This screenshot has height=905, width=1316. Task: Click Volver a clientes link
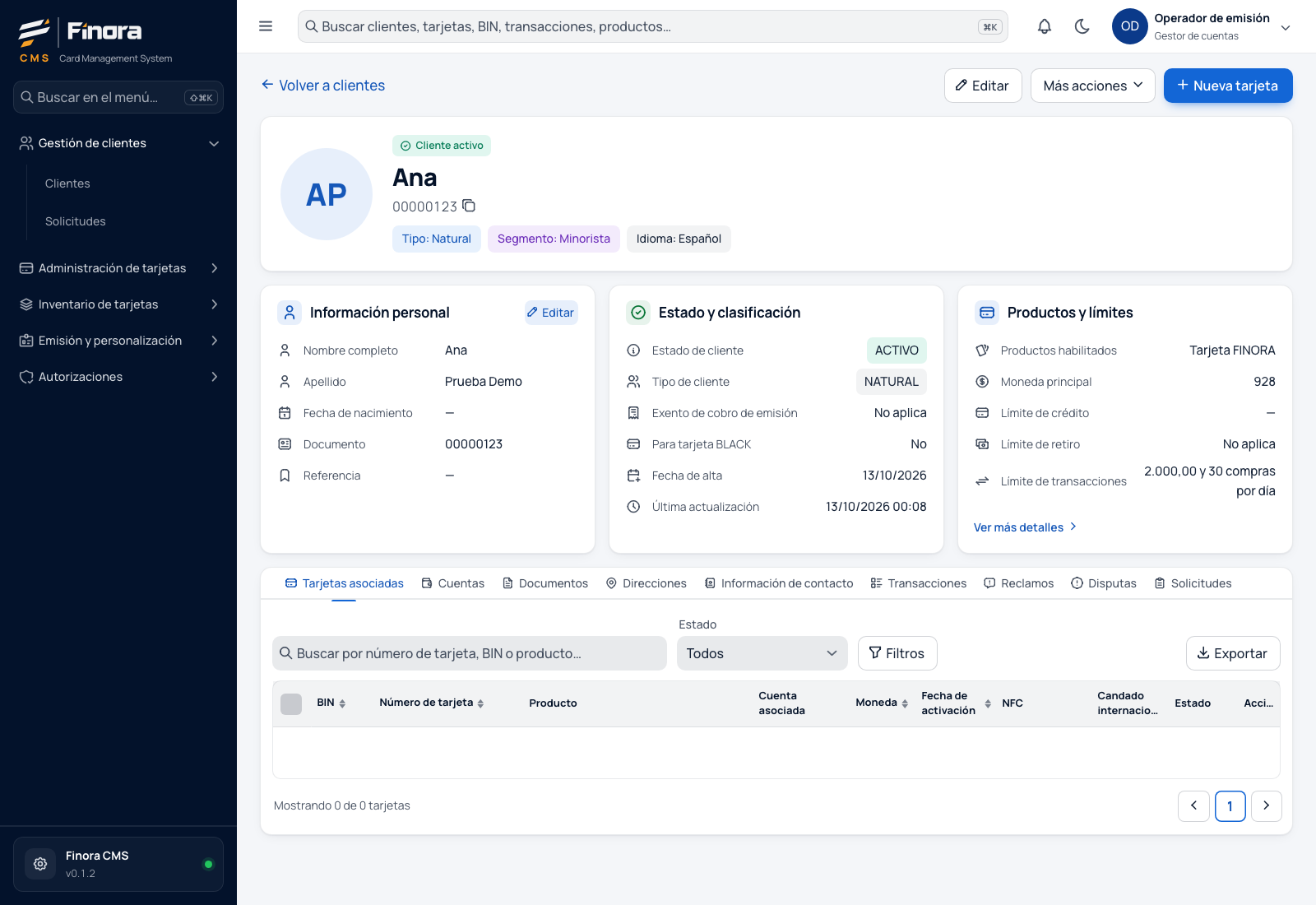pos(323,86)
